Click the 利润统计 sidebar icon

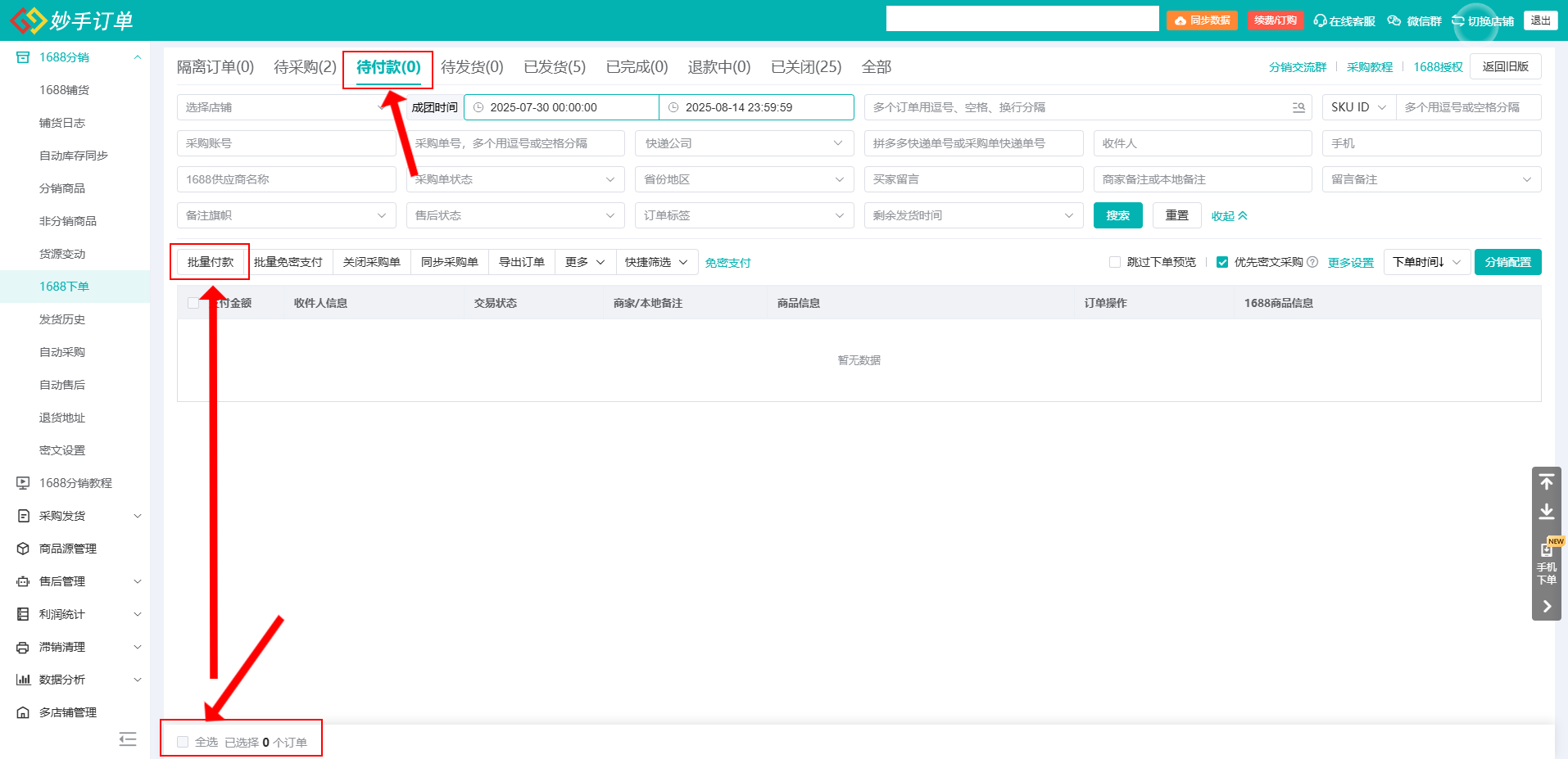23,614
